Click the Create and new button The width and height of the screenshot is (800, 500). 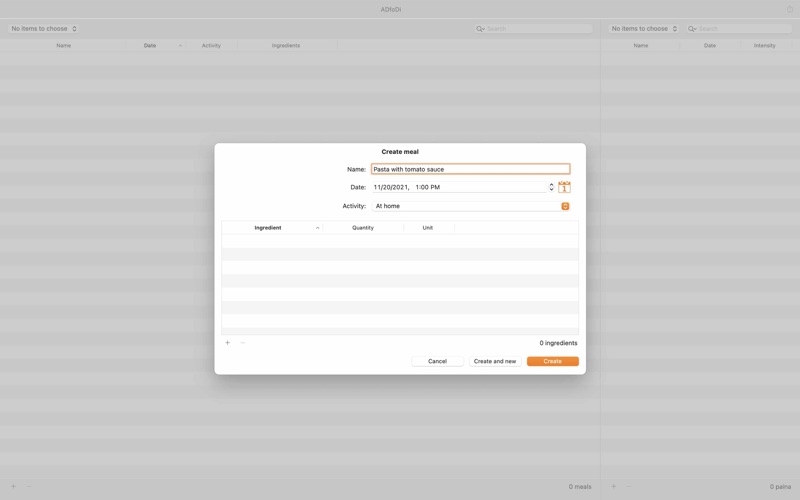click(x=495, y=361)
